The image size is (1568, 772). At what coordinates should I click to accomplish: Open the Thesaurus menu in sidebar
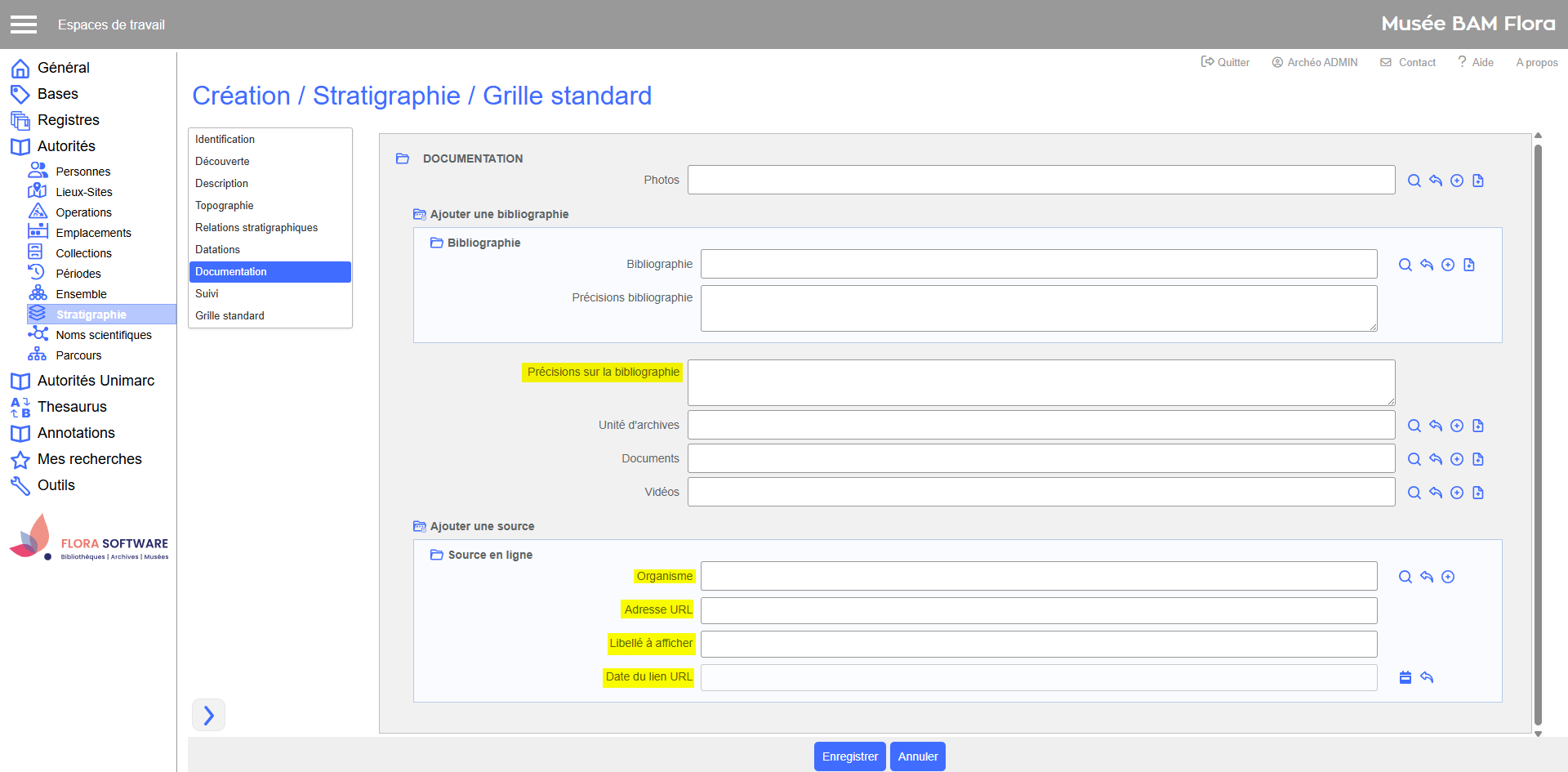(x=72, y=407)
